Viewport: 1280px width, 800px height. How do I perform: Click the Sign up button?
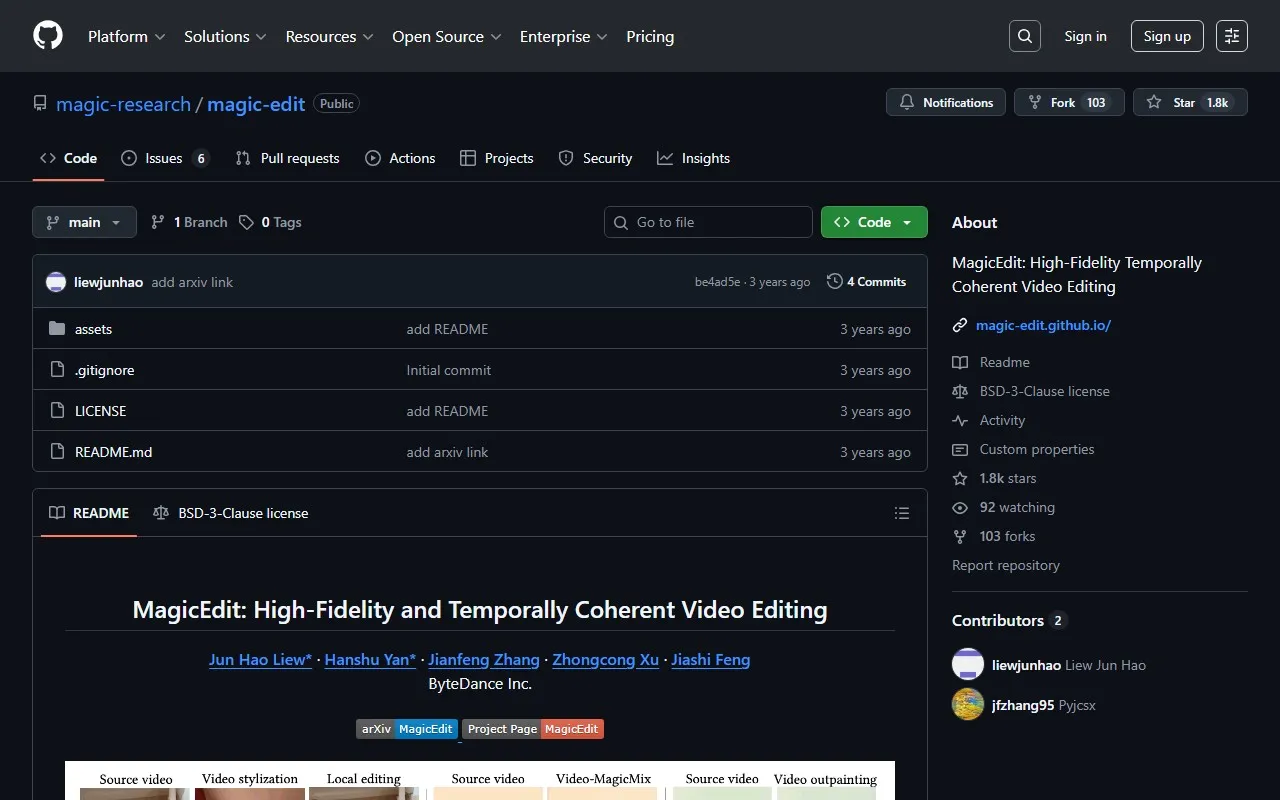tap(1167, 36)
